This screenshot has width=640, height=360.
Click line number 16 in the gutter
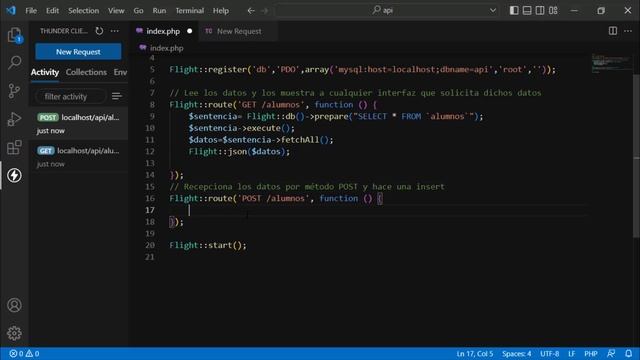[150, 198]
